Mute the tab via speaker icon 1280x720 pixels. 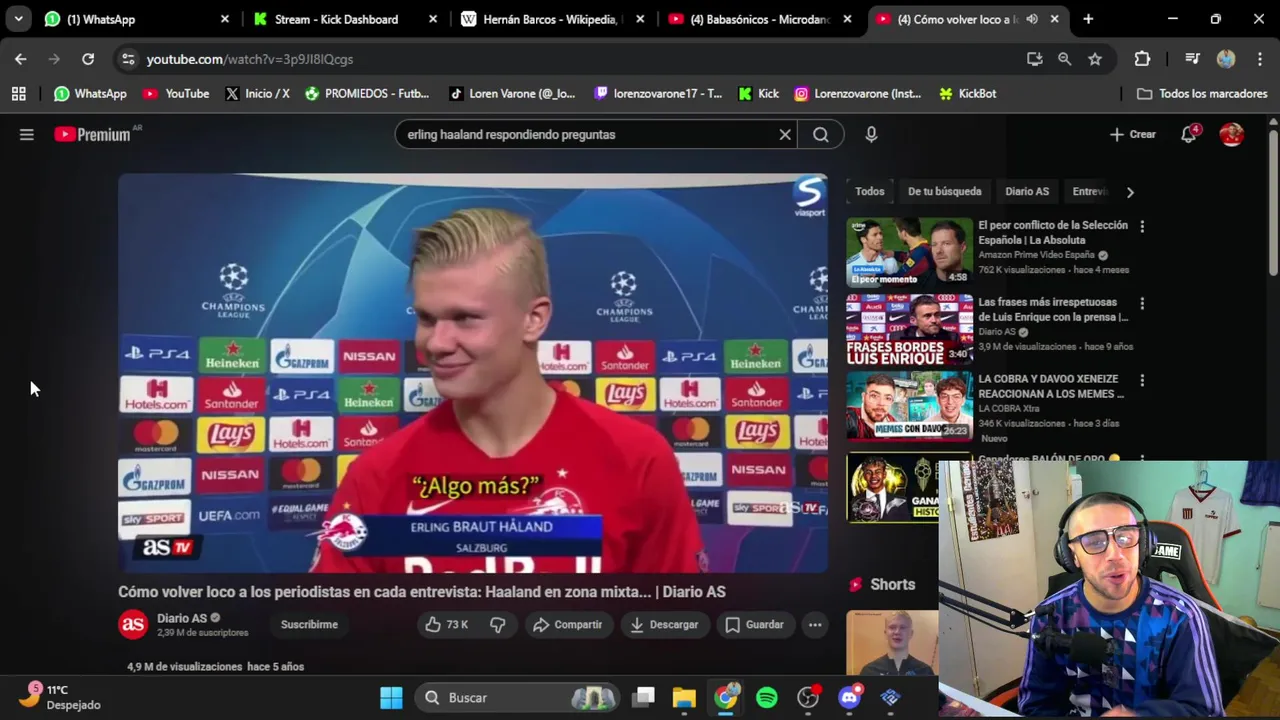(x=1032, y=19)
